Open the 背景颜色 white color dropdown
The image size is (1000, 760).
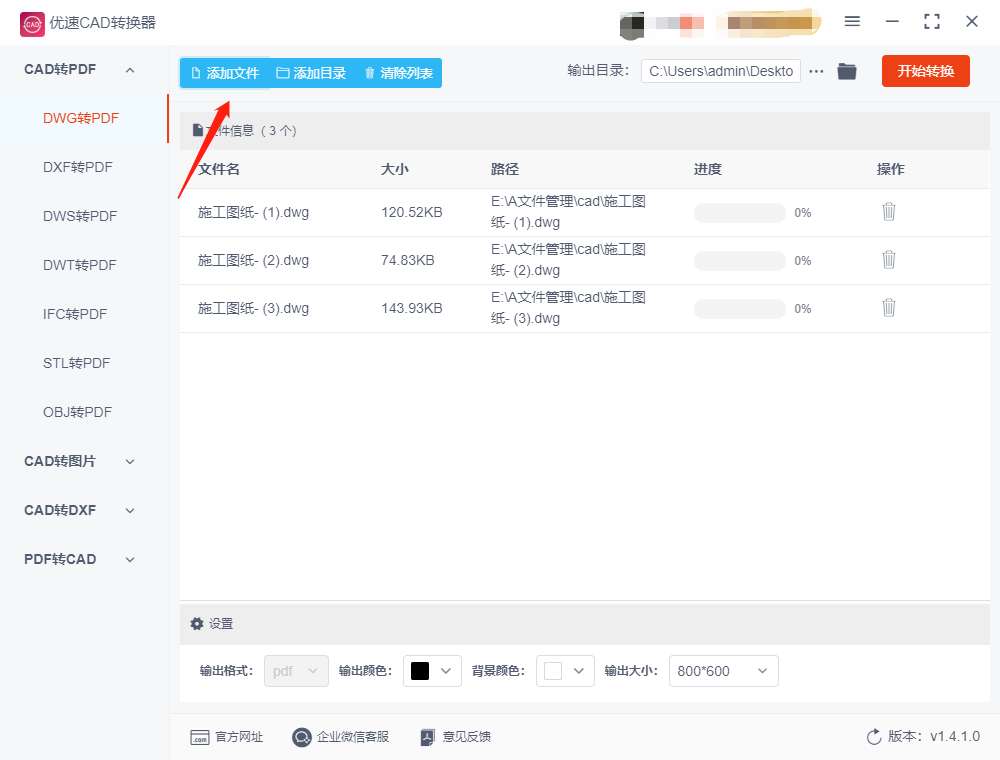tap(565, 671)
